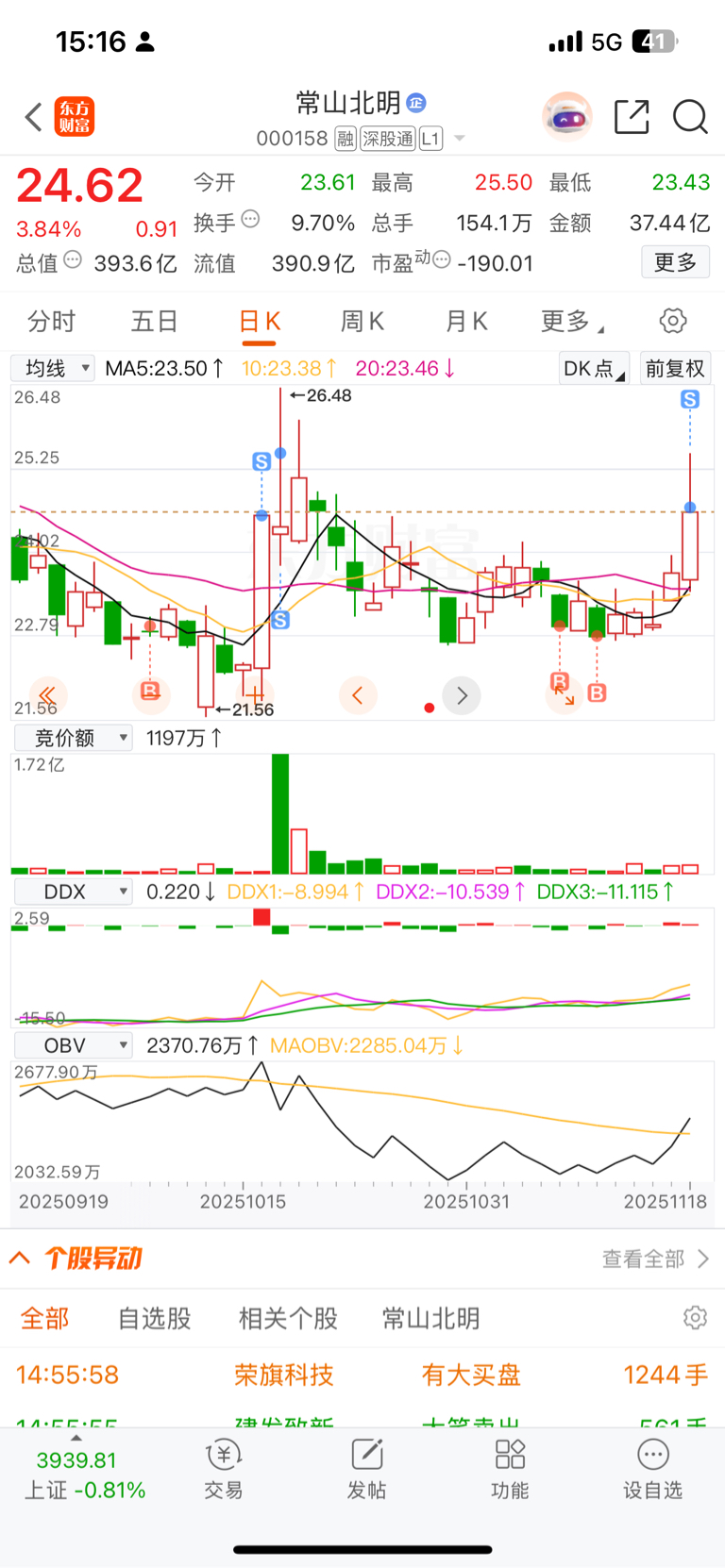Open the 竞价额 indicator dropdown

click(x=72, y=738)
